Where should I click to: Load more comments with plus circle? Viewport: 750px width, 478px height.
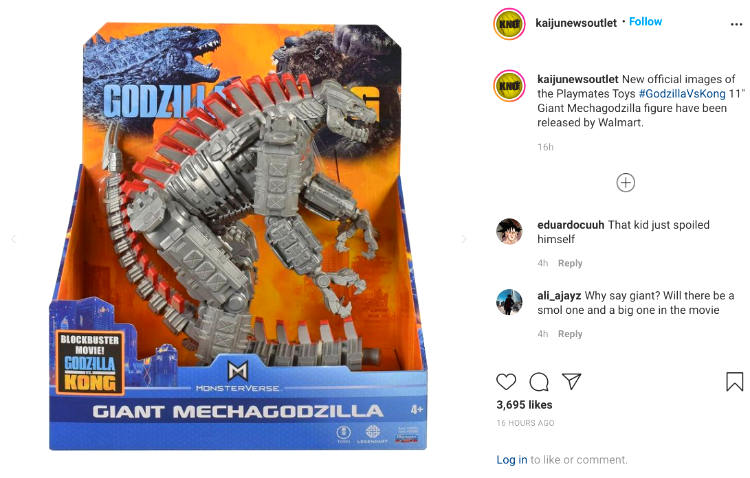click(626, 182)
